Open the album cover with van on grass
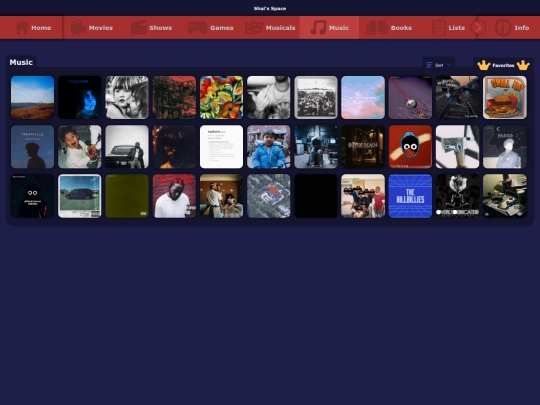This screenshot has height=405, width=540. 80,196
